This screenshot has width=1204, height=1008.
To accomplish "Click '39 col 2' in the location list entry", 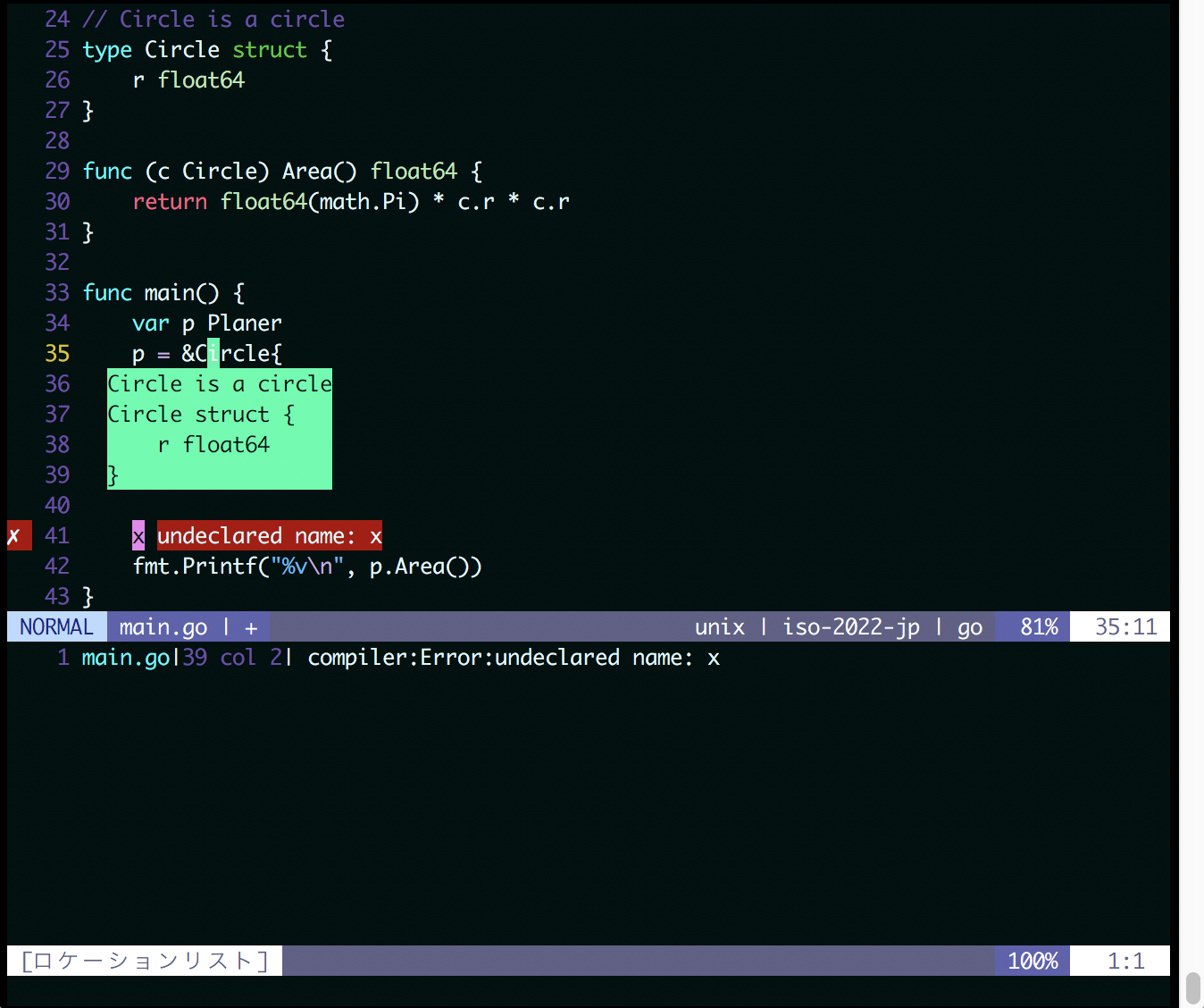I will 232,657.
